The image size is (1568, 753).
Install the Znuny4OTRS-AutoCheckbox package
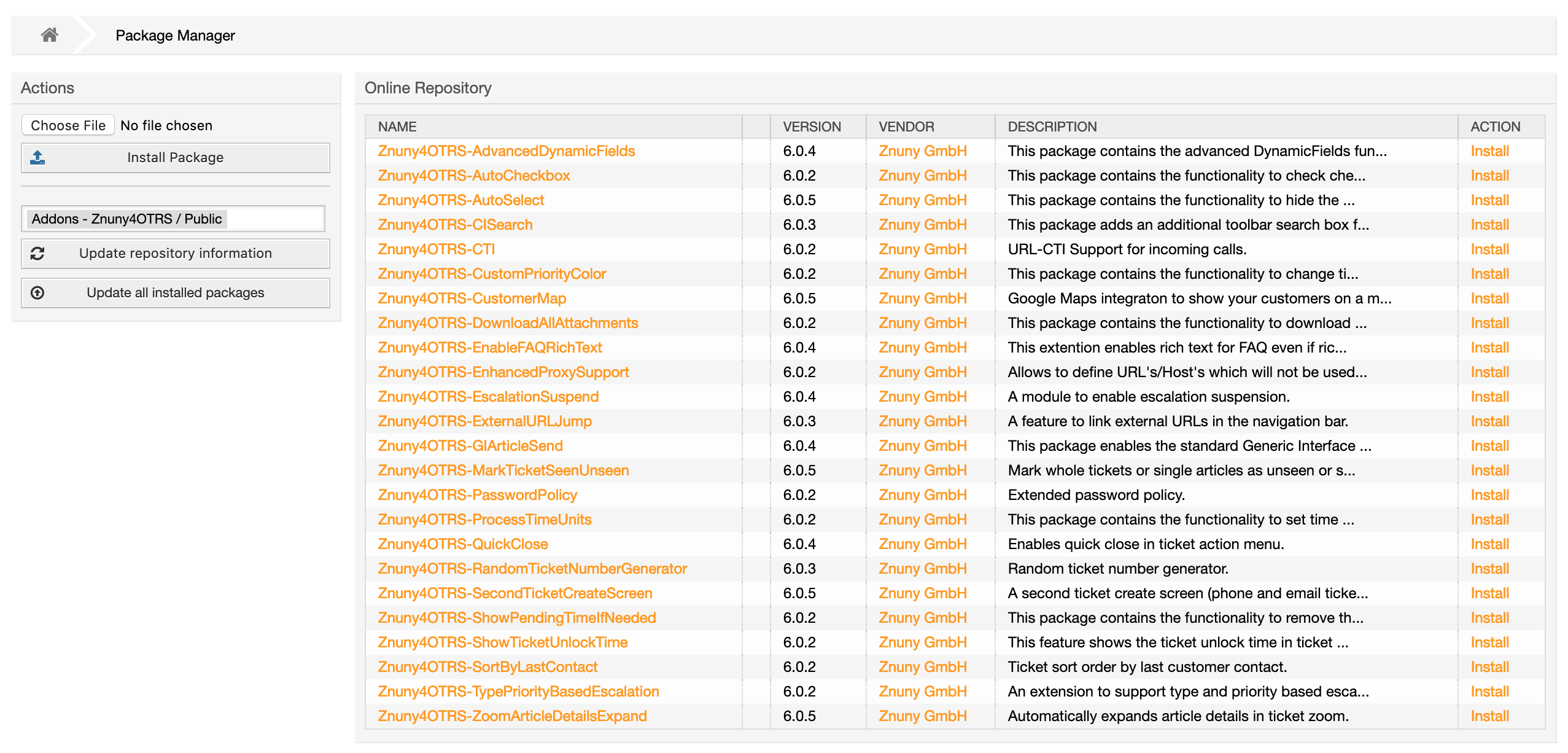coord(1489,176)
